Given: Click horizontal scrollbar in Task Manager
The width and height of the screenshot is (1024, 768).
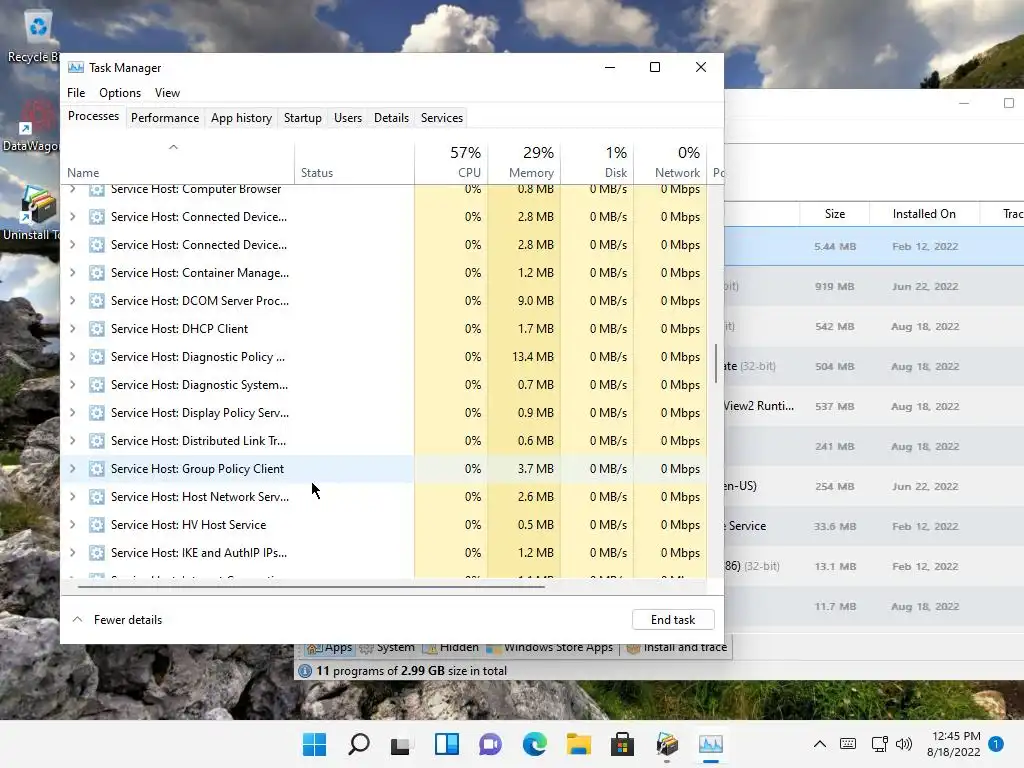Looking at the screenshot, I should [311, 586].
